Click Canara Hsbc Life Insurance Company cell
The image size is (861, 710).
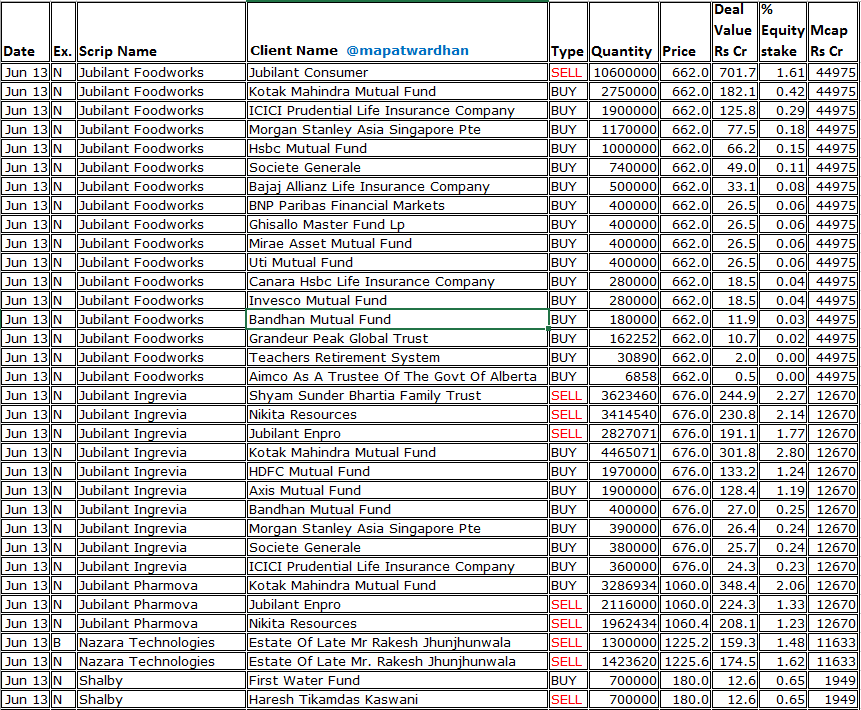tap(398, 281)
